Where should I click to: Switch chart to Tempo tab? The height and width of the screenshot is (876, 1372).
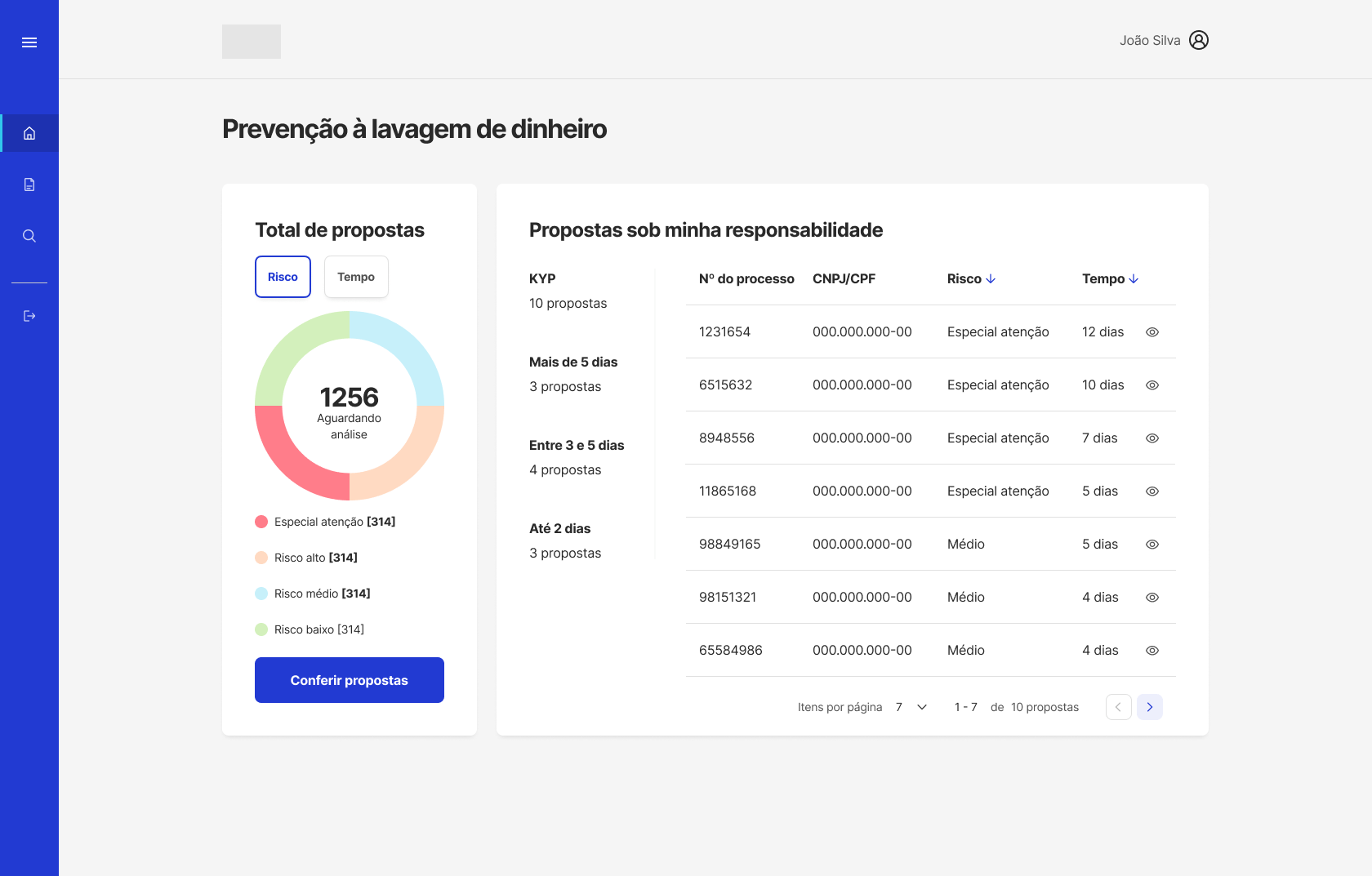click(356, 277)
